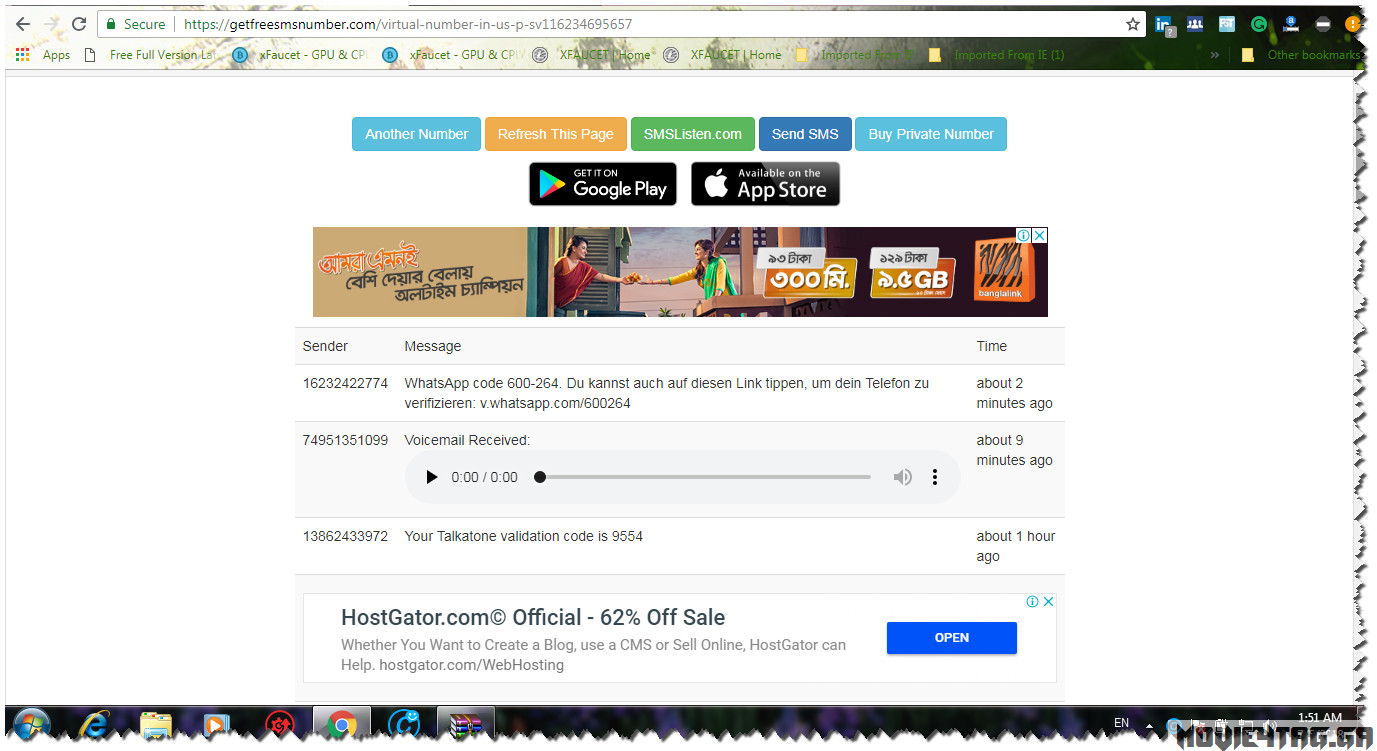
Task: Open the 'Free Full Version' bookmark
Action: click(x=150, y=55)
